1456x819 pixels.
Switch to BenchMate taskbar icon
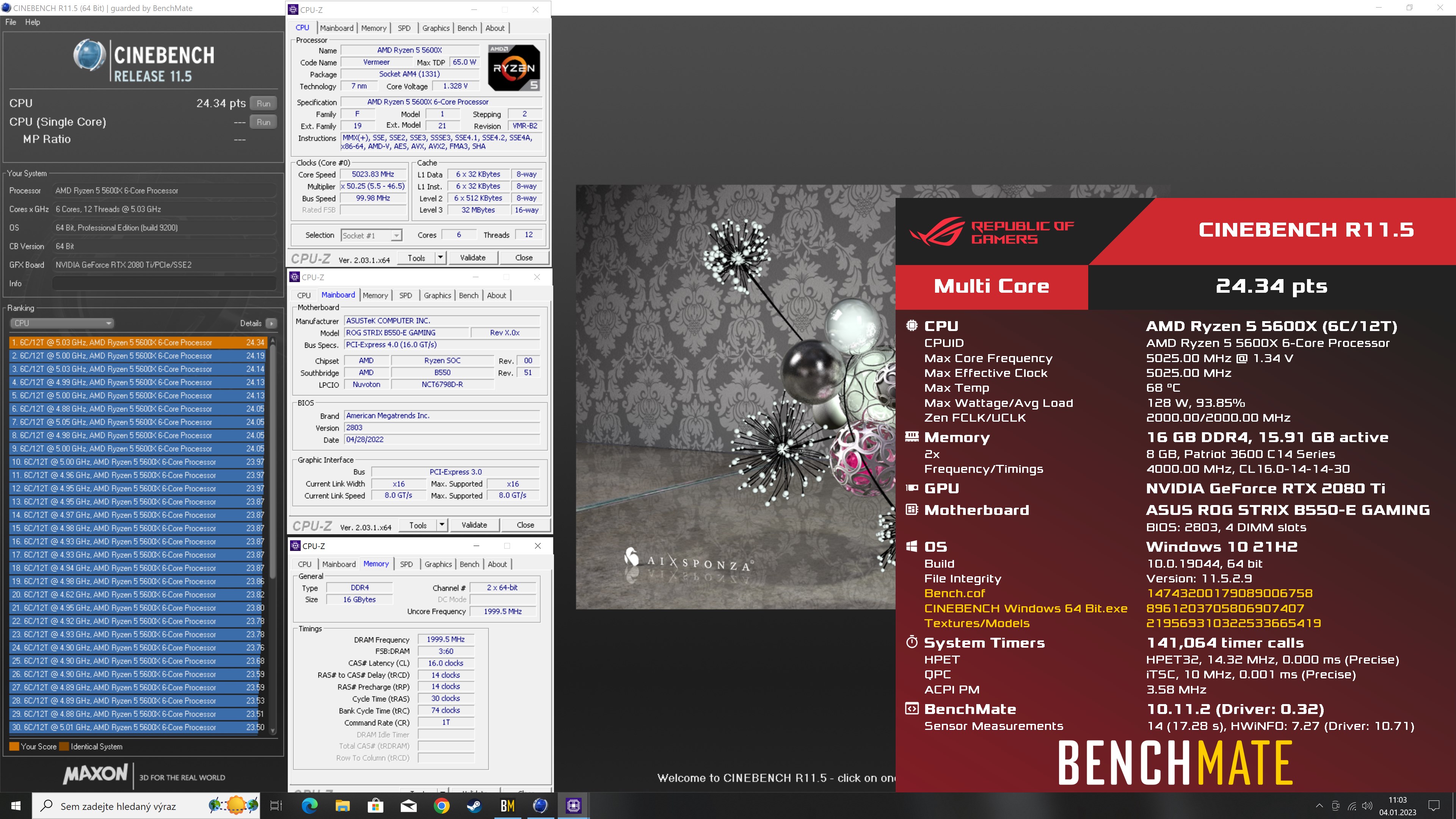pyautogui.click(x=508, y=805)
